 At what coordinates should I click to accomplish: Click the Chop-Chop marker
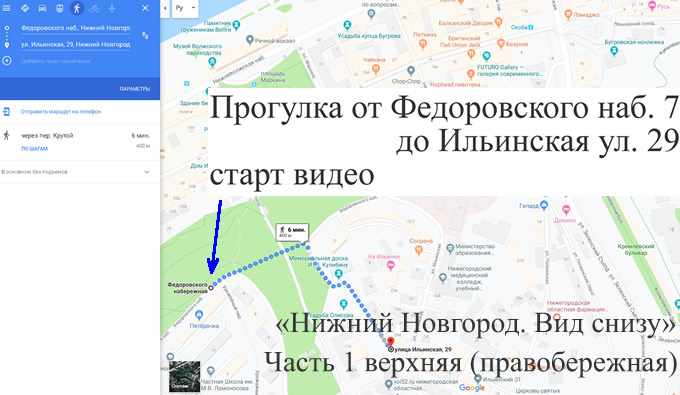411,70
